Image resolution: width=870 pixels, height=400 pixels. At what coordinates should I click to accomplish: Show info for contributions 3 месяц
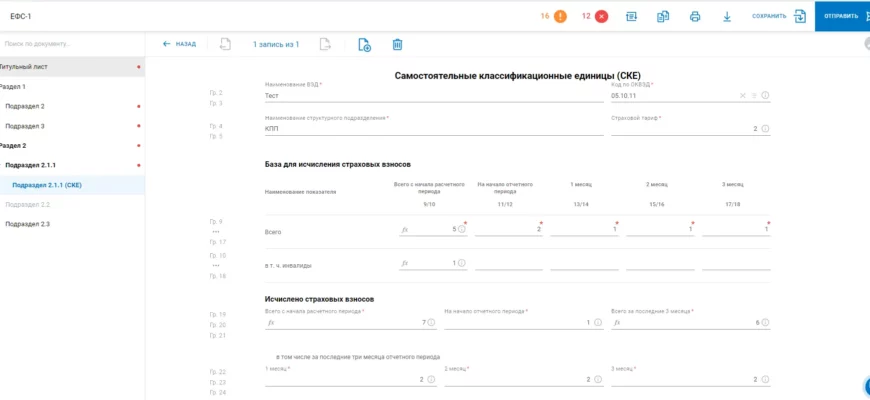coord(765,379)
